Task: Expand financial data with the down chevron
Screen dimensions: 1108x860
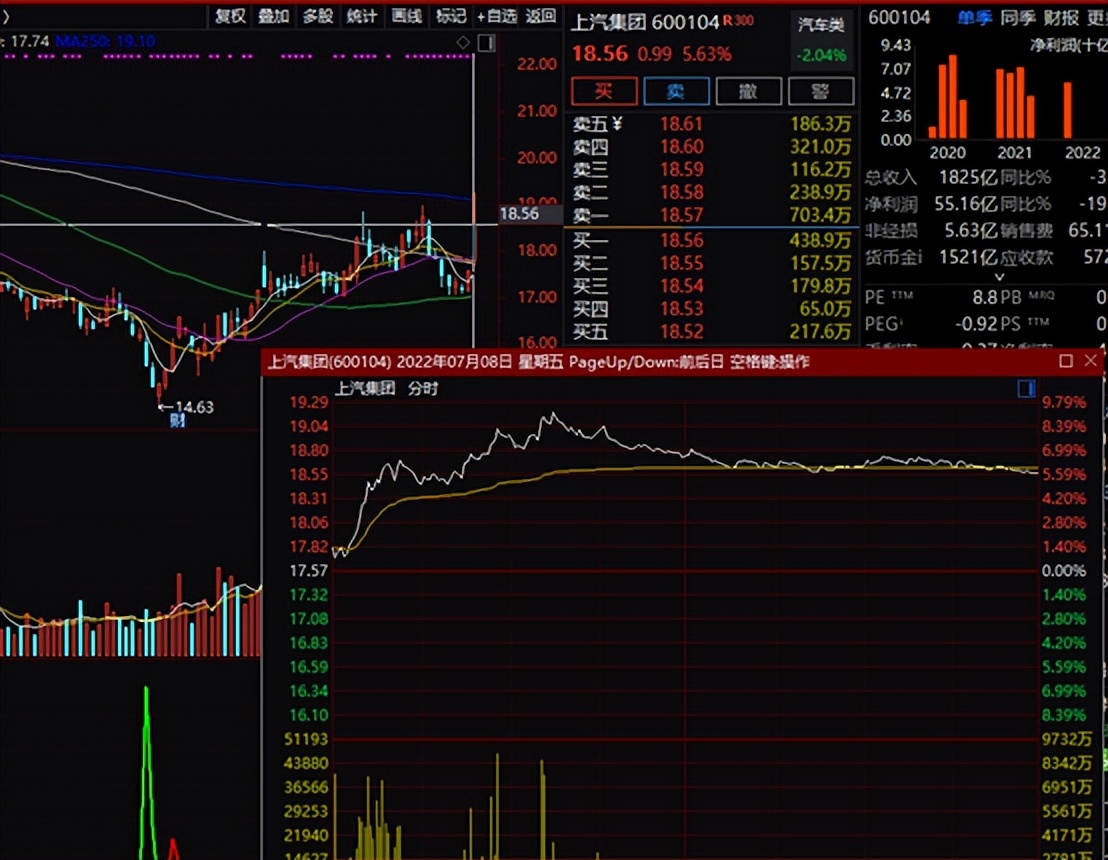Action: pos(996,276)
